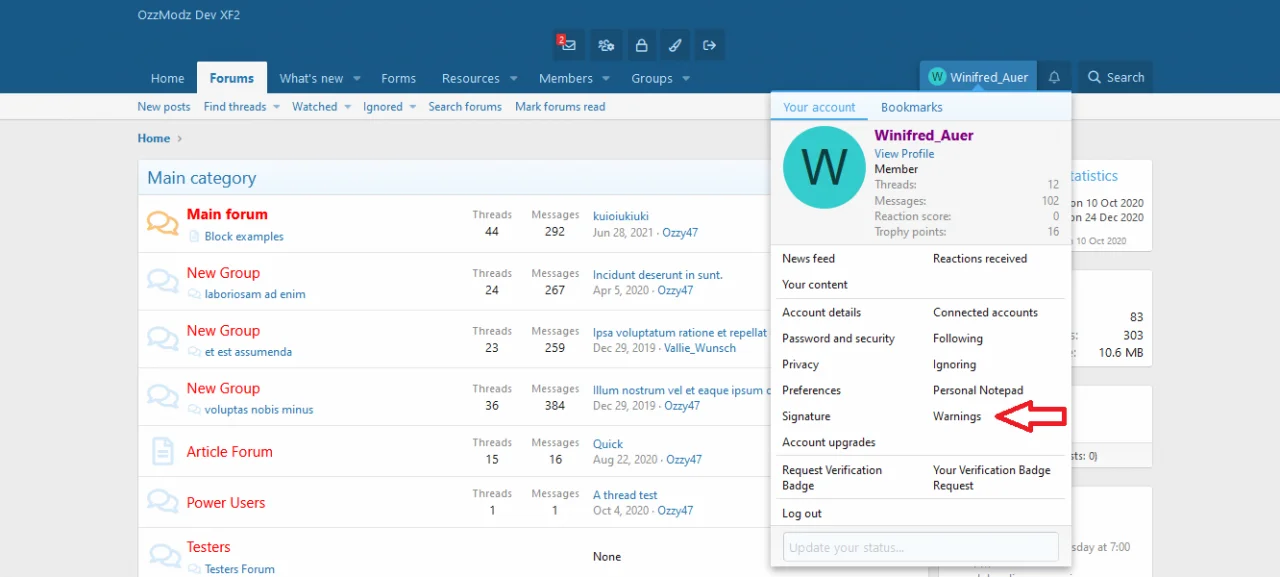Expand the Groups menu
Screen dimensions: 1280x577
pyautogui.click(x=652, y=77)
